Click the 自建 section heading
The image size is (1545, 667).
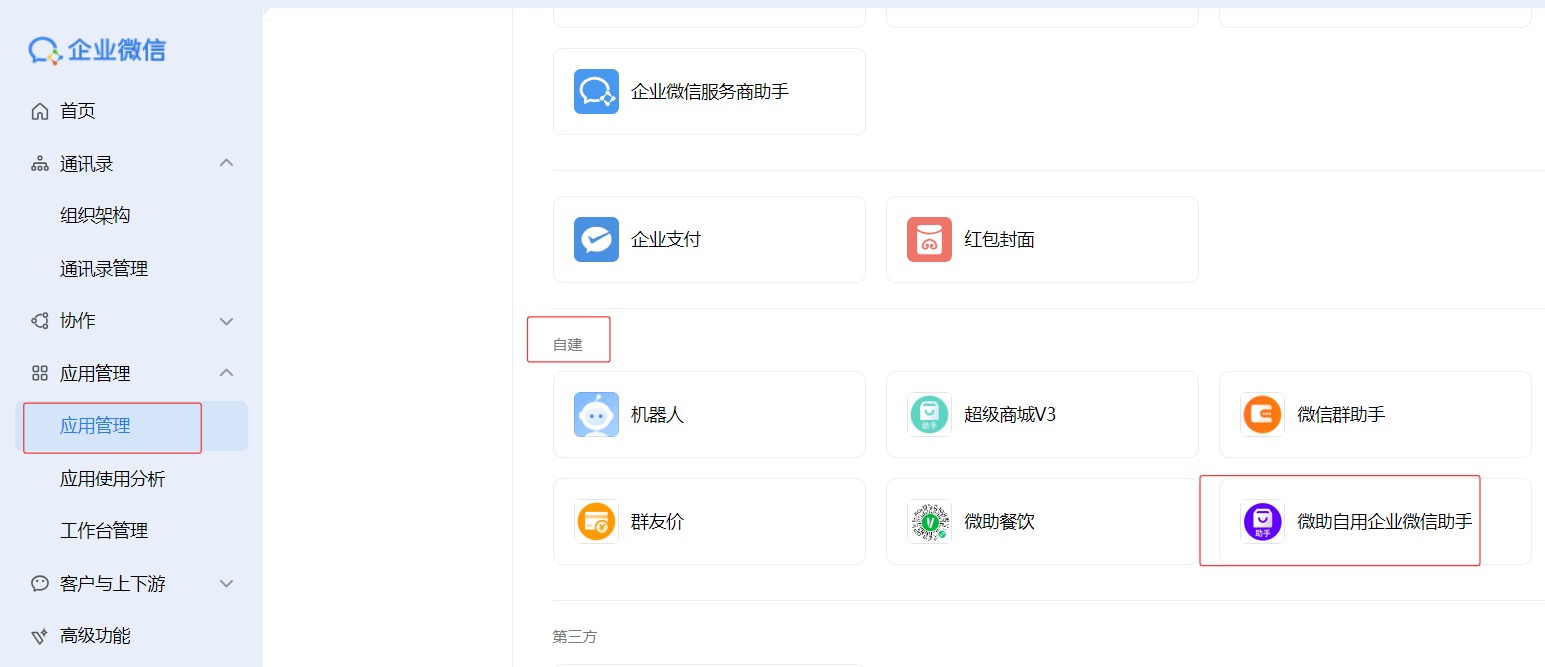coord(567,345)
